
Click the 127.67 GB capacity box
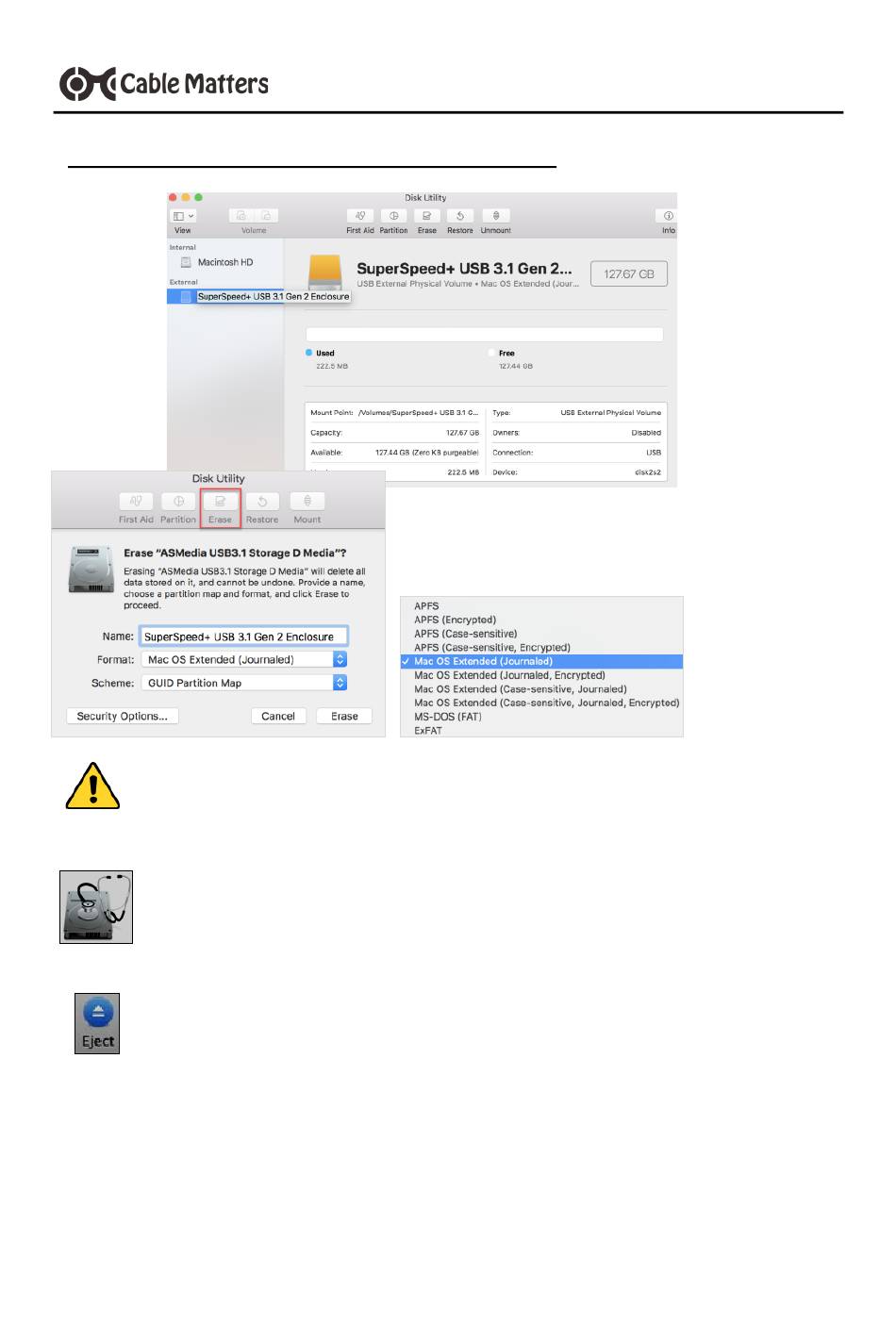click(x=629, y=273)
